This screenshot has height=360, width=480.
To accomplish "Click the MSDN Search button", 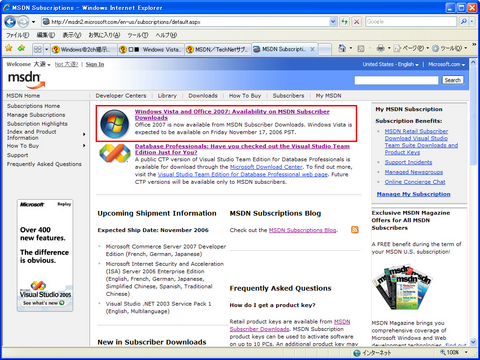I will click(453, 80).
